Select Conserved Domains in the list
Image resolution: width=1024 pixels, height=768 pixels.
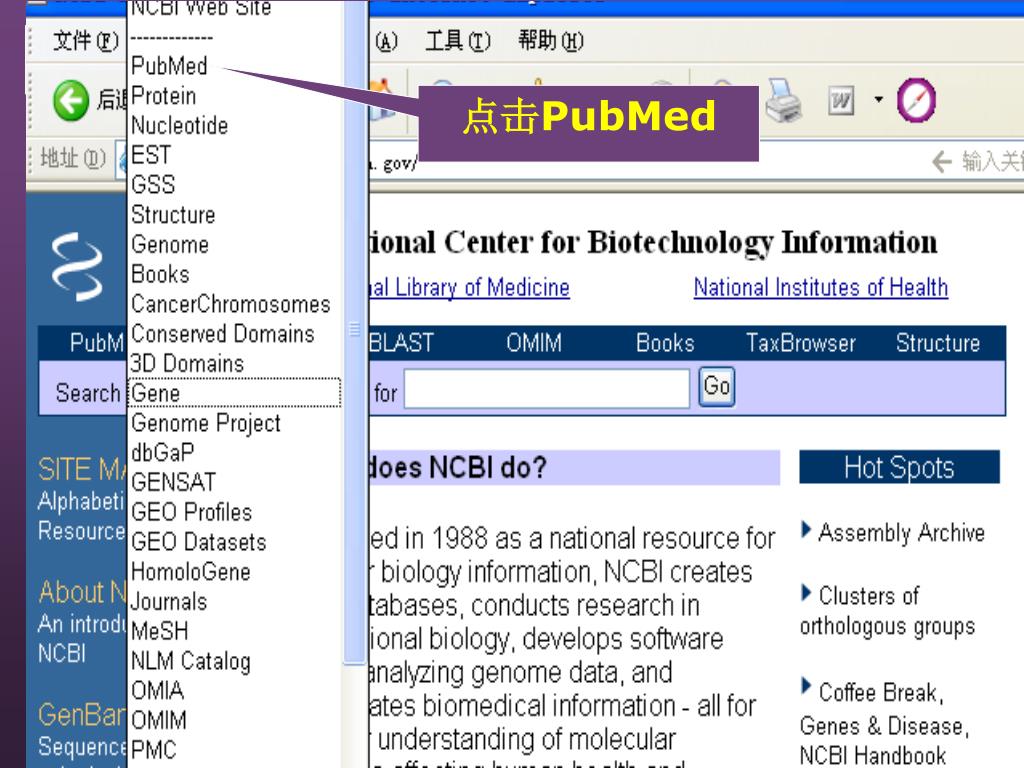click(223, 334)
